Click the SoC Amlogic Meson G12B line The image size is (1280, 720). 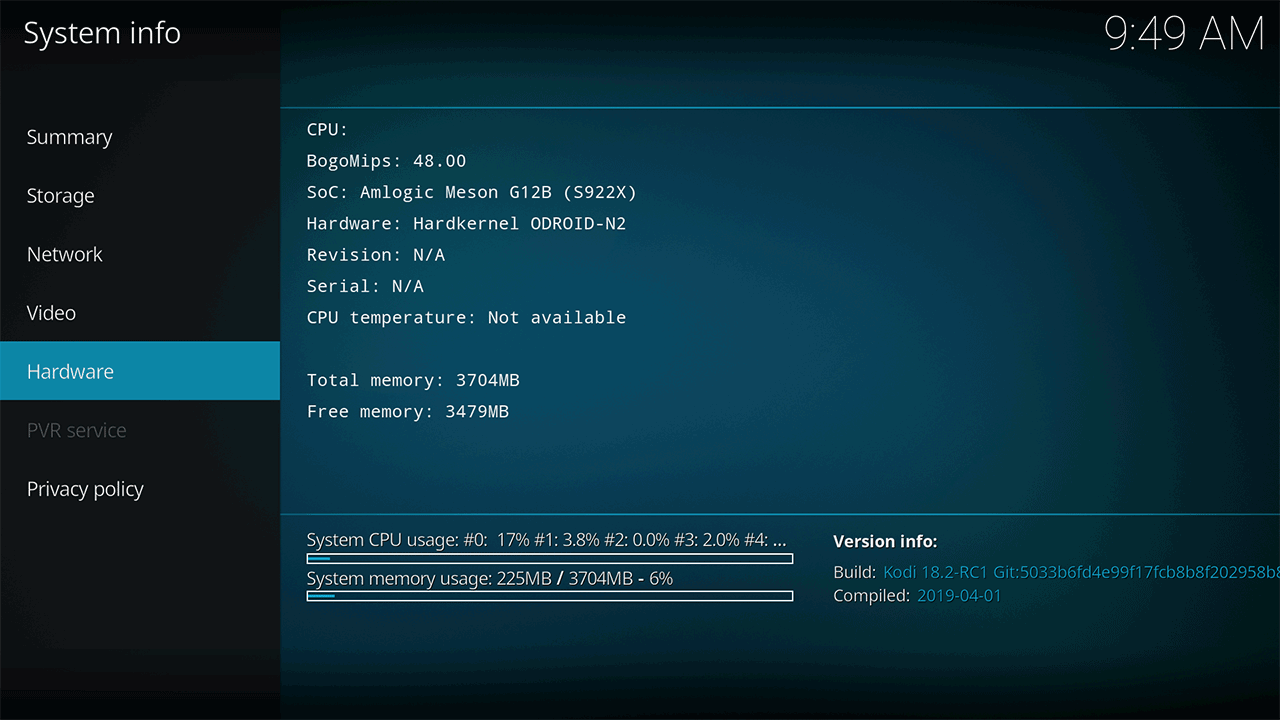471,192
